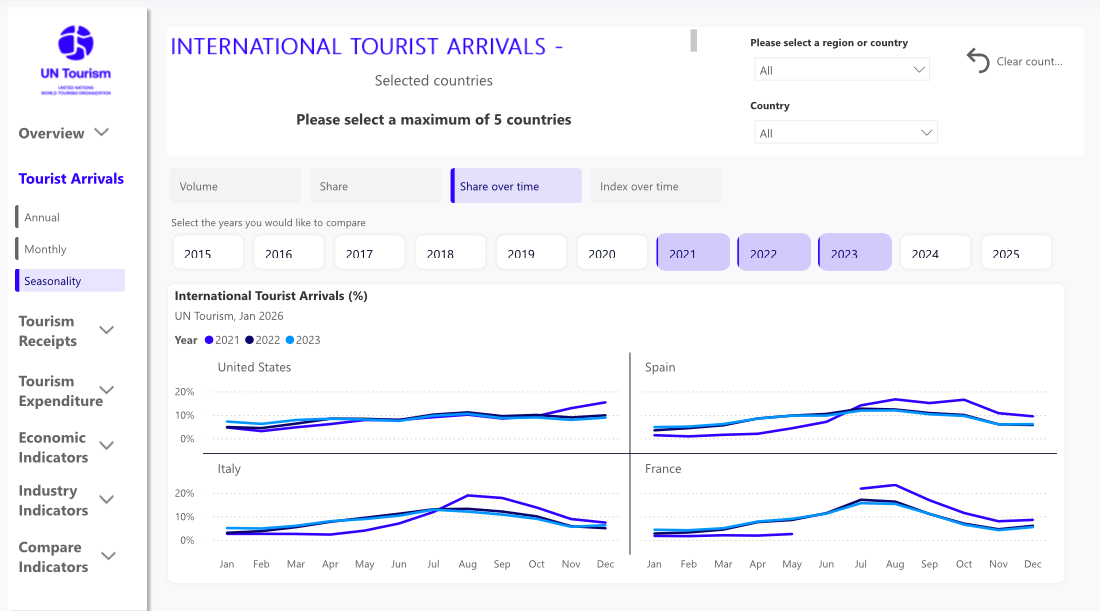Switch to the Index over time tab
Screen dimensions: 1101x611
(x=656, y=186)
